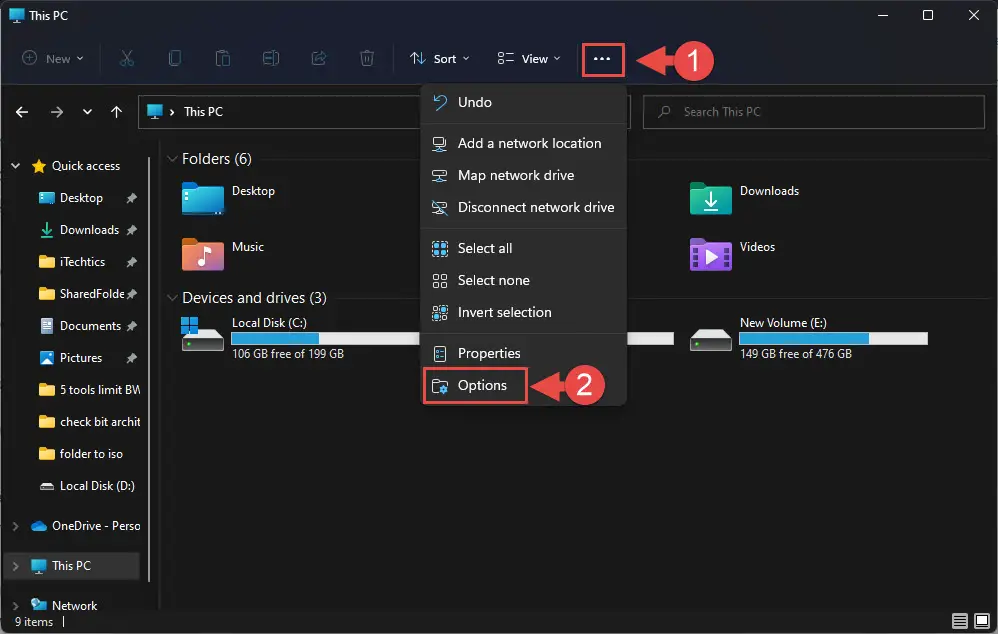This screenshot has height=634, width=998.
Task: Click the Share icon in toolbar
Action: pos(319,59)
